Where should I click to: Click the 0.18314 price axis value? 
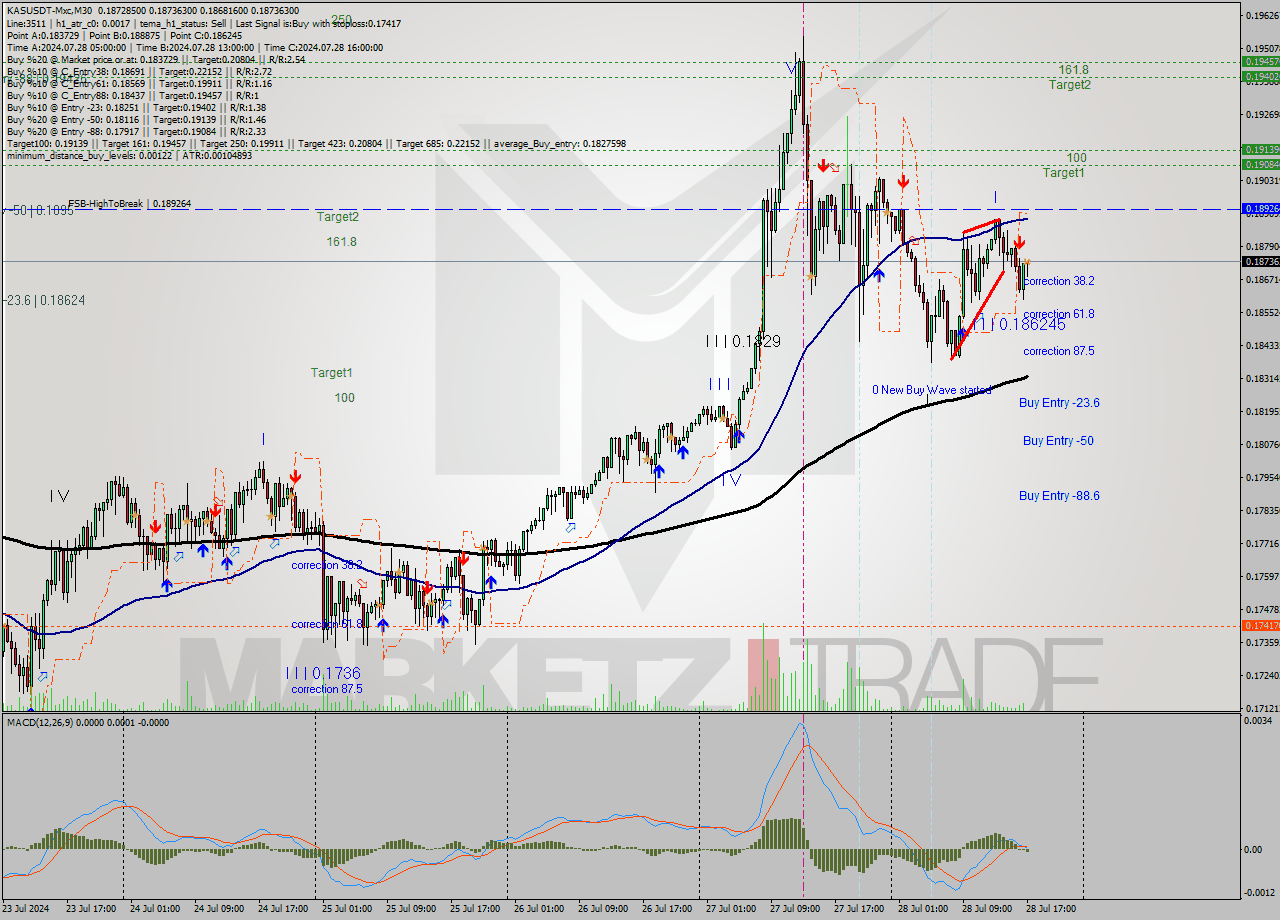[1262, 379]
